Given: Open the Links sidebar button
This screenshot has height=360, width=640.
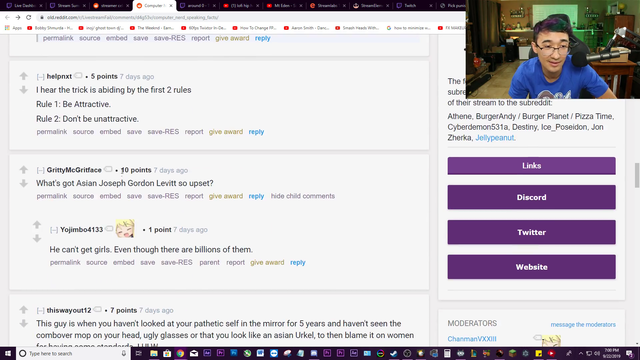Looking at the screenshot, I should (x=531, y=166).
